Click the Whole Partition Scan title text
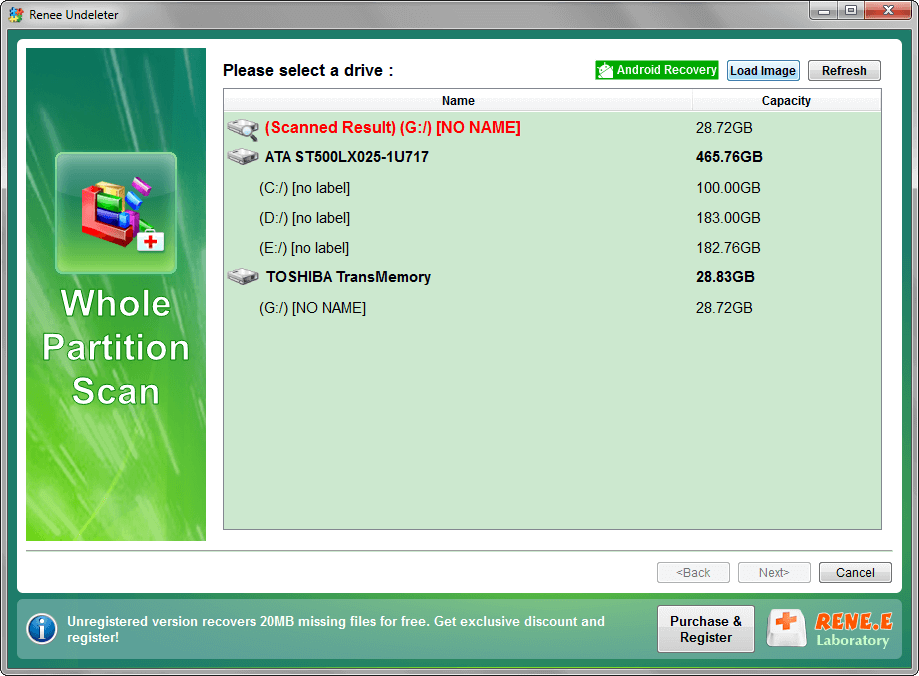This screenshot has height=676, width=919. tap(116, 348)
